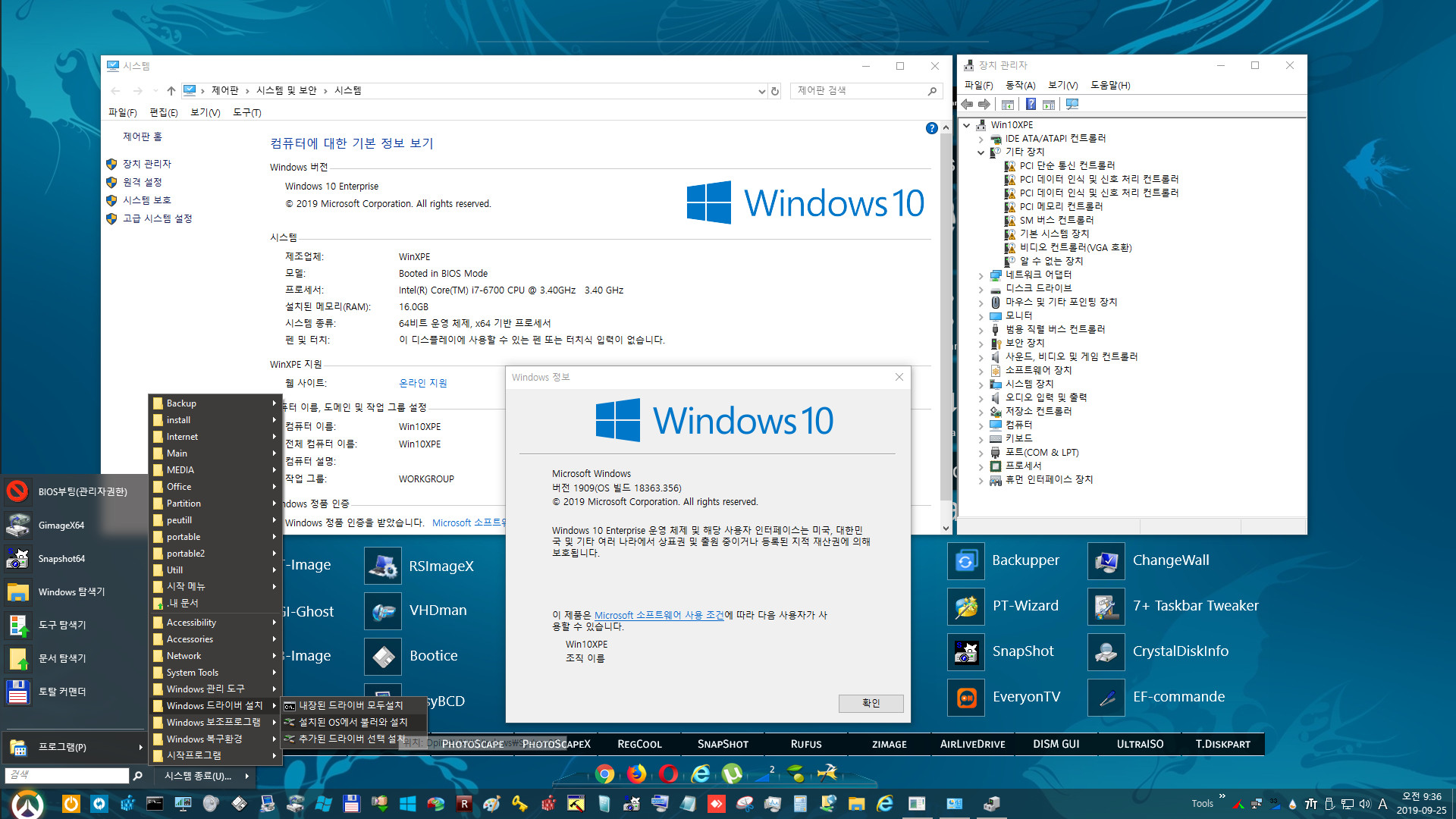Open 도구(T) menu in System window

(246, 112)
